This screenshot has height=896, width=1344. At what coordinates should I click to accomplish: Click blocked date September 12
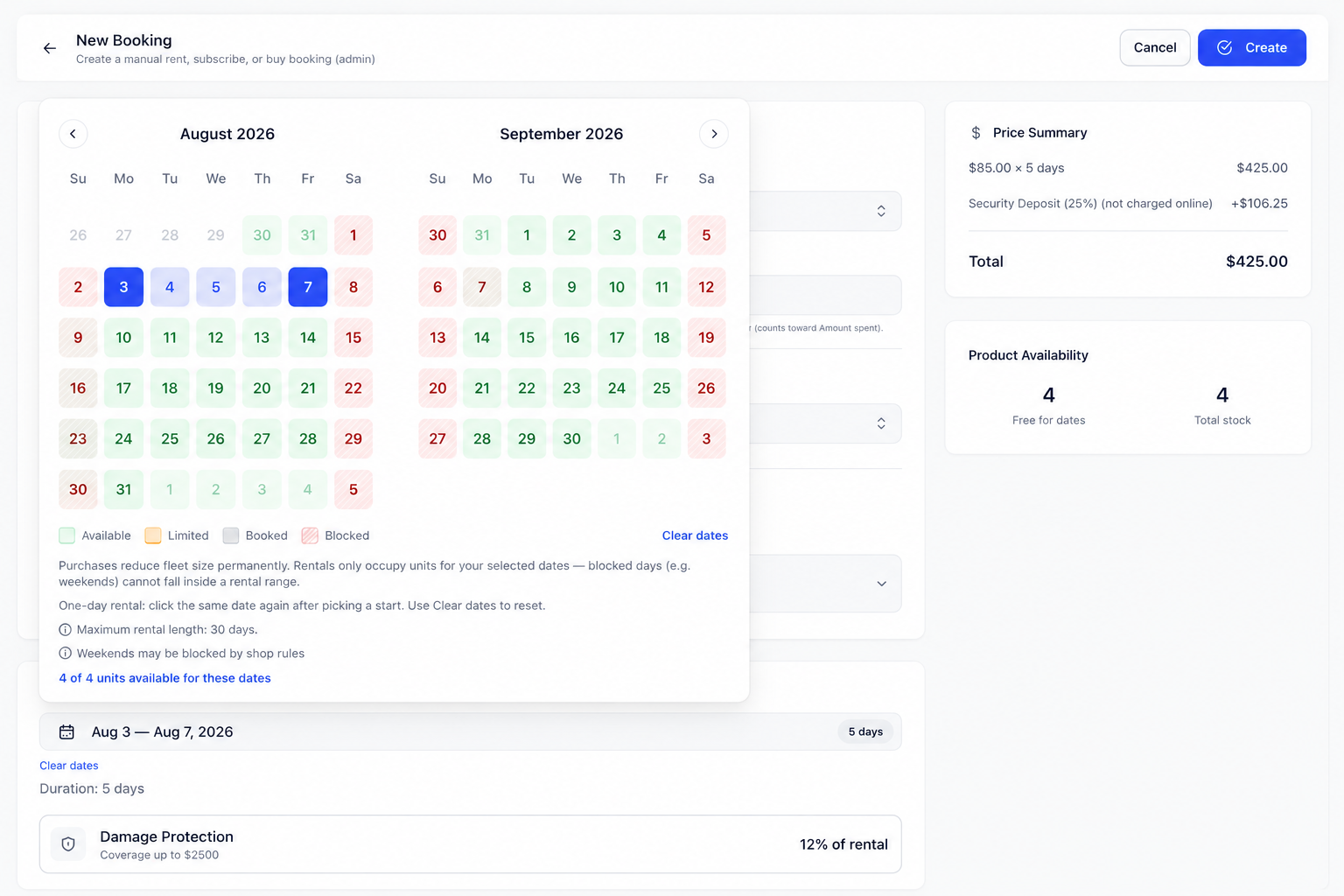tap(706, 287)
